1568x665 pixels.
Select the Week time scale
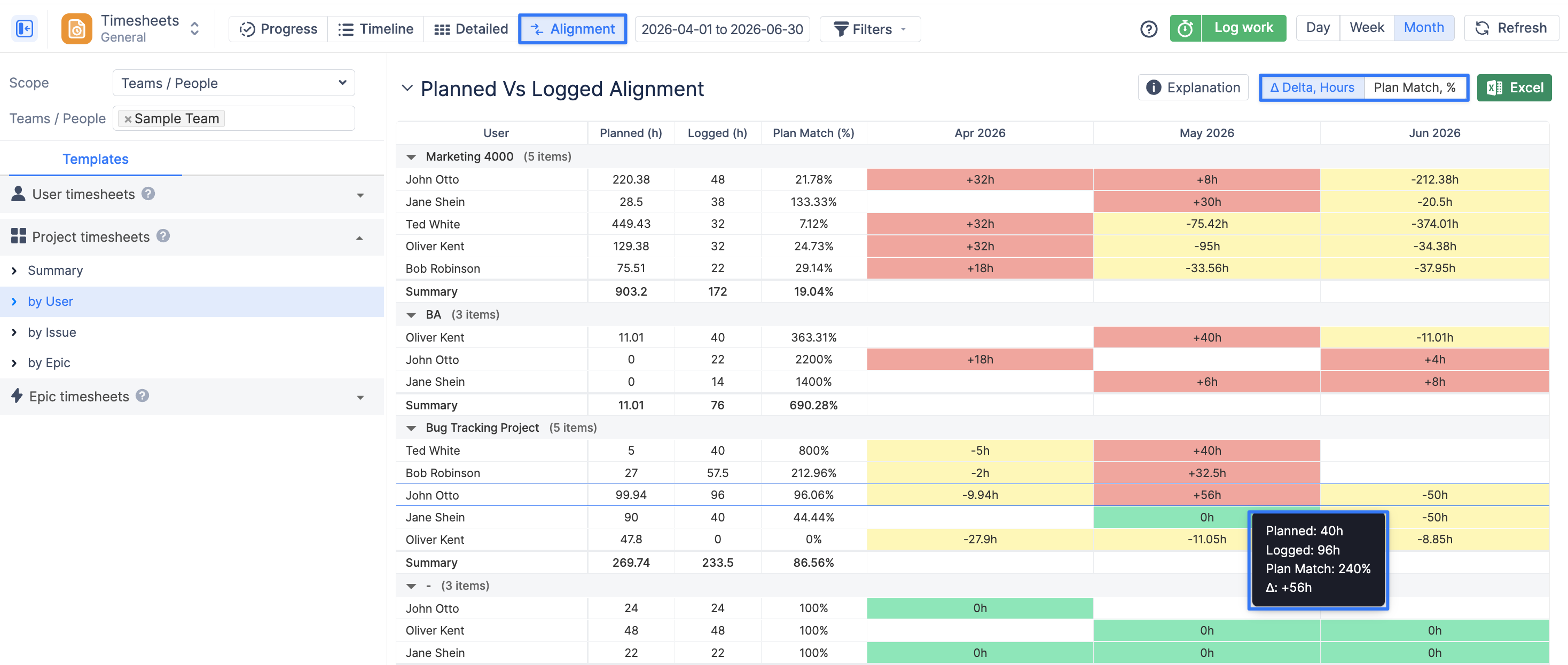[x=1366, y=28]
